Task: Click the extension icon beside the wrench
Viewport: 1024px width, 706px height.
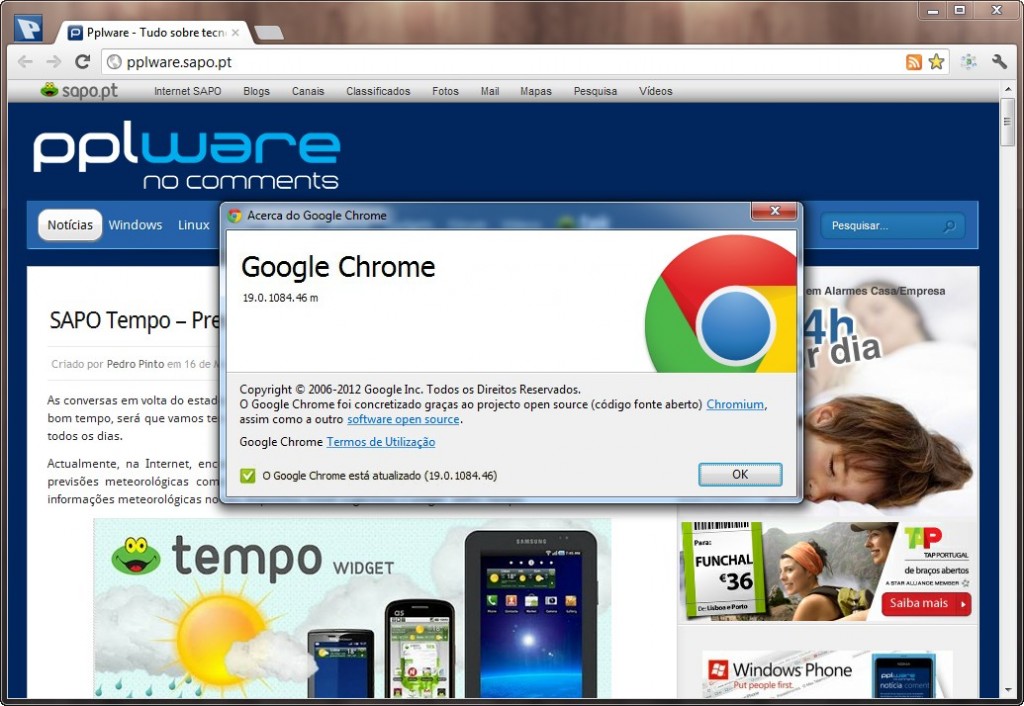Action: 968,62
